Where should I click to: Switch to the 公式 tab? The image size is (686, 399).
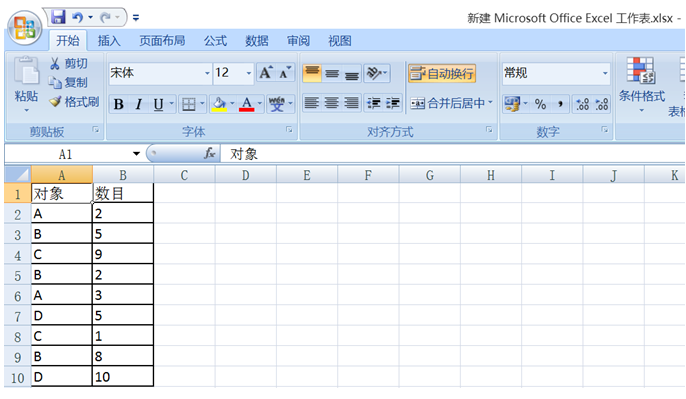point(215,41)
